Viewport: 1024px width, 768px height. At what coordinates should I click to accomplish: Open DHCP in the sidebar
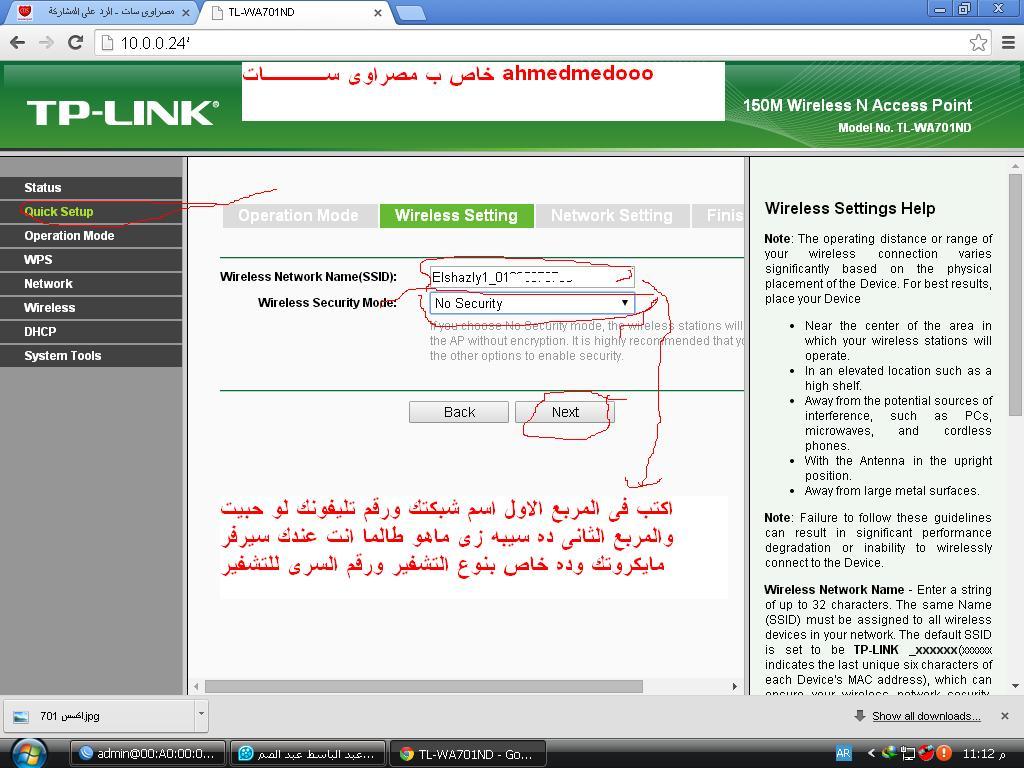(91, 332)
